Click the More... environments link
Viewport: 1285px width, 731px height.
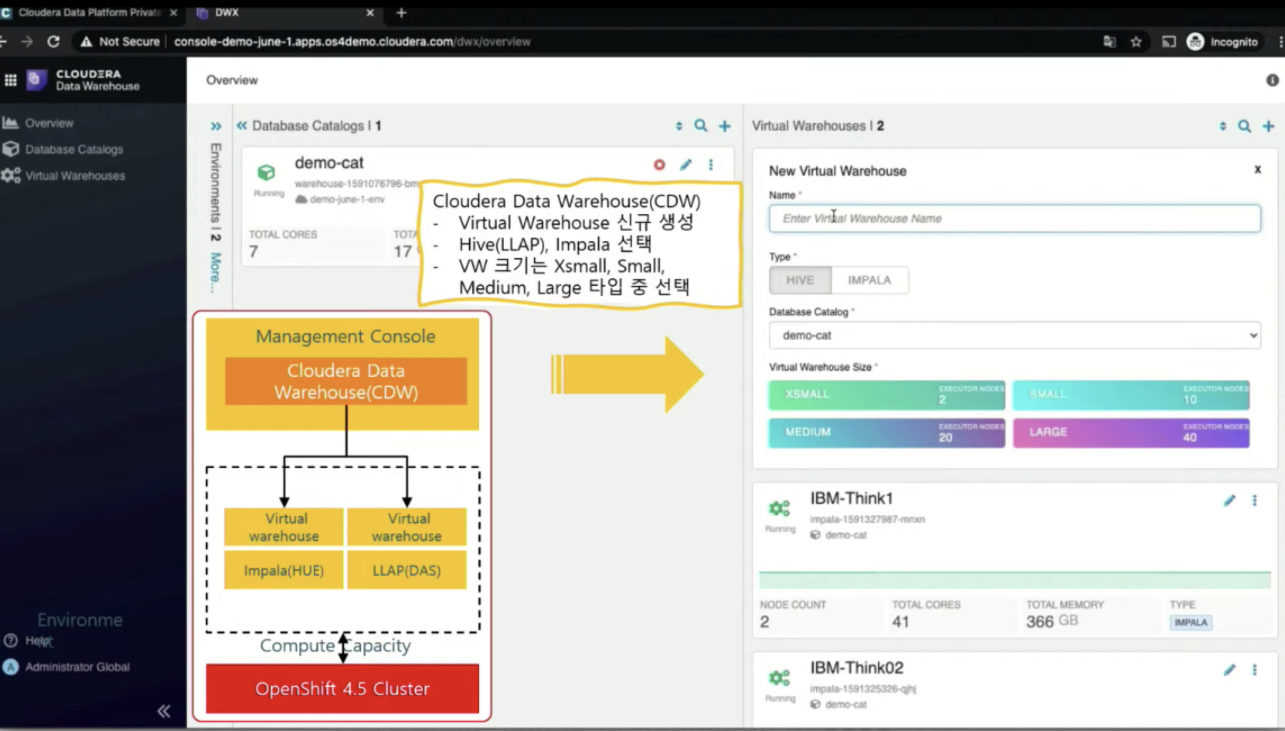coord(215,273)
